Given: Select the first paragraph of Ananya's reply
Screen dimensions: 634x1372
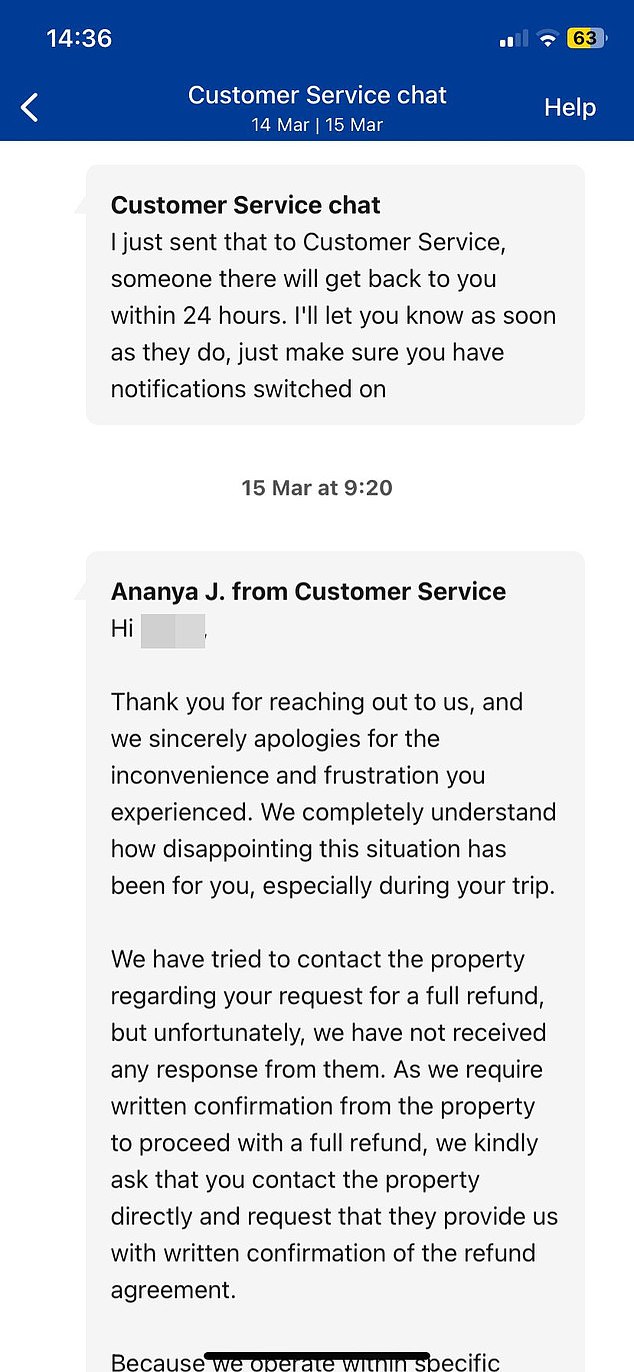Looking at the screenshot, I should point(333,793).
